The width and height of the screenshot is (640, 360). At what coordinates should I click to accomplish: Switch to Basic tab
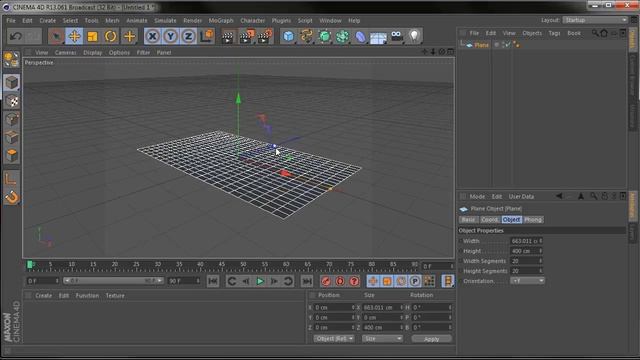(x=469, y=220)
